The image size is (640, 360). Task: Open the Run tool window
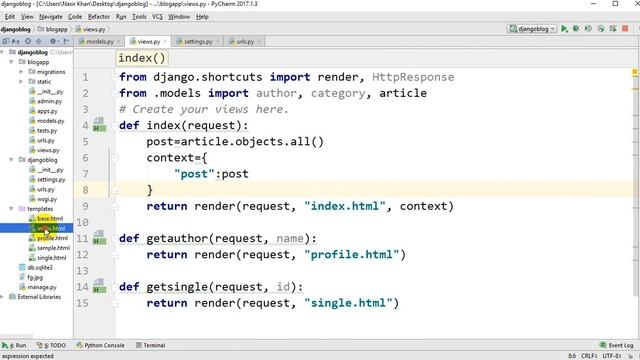tap(14, 345)
